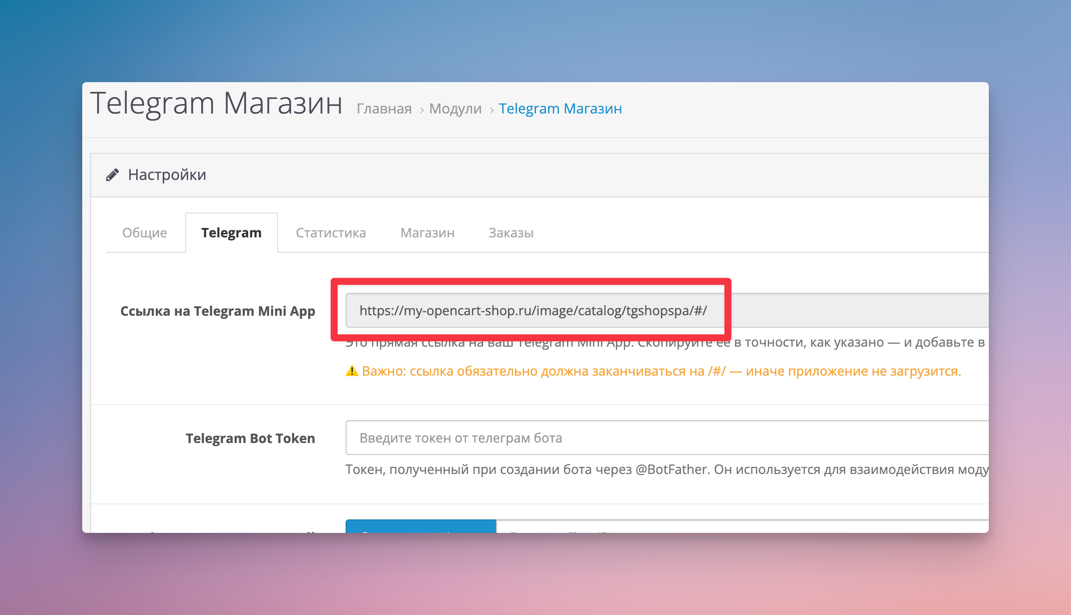Click the Telegram Bot Token label
This screenshot has width=1071, height=615.
click(x=250, y=437)
